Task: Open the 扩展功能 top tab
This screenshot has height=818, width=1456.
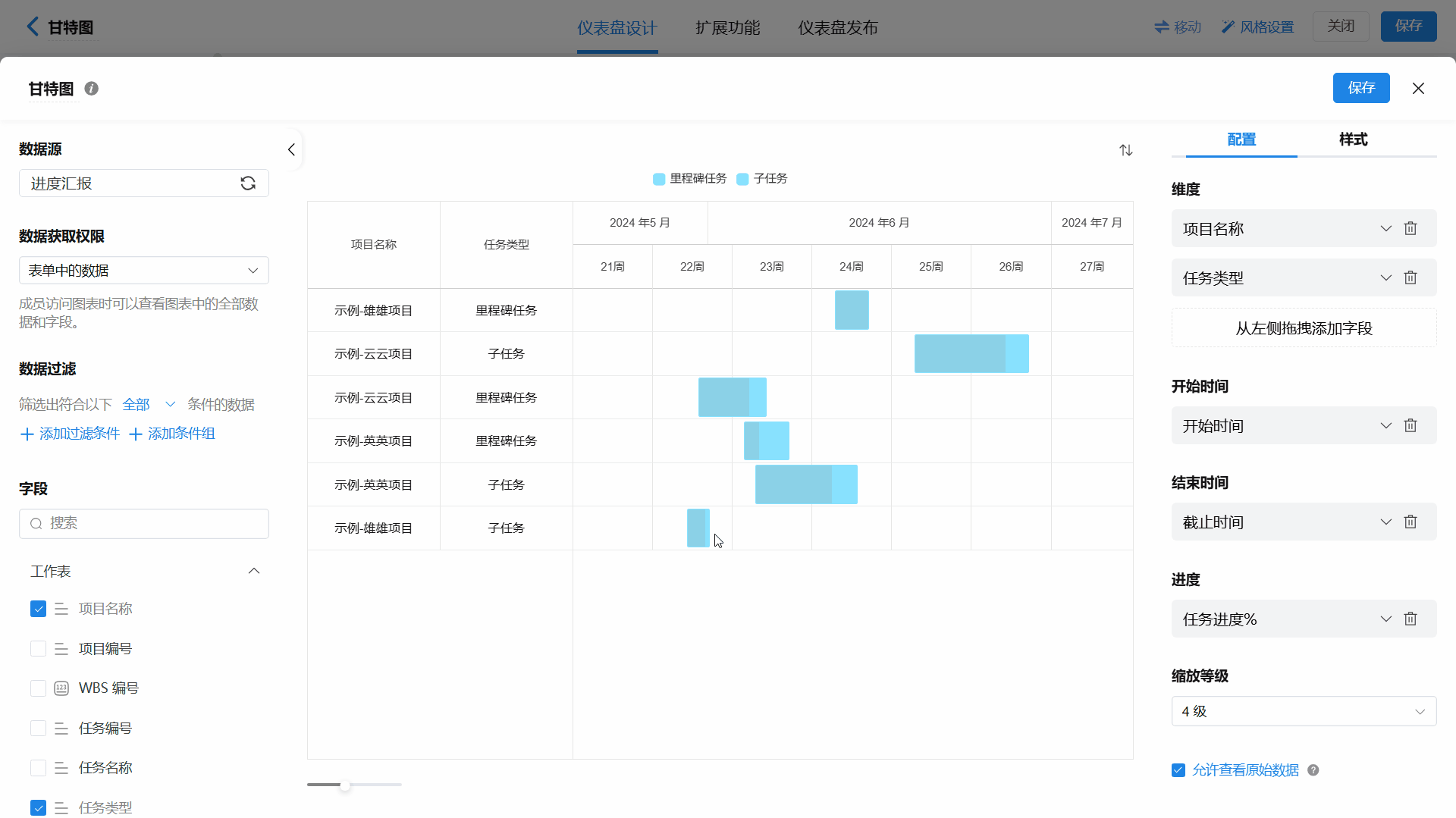Action: tap(727, 28)
